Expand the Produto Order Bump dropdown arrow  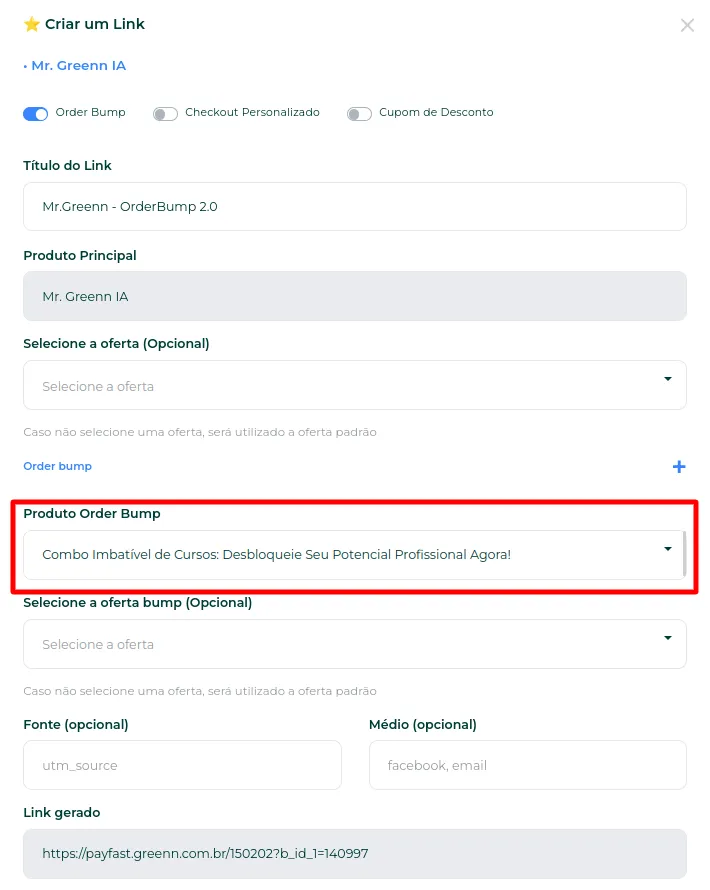(x=668, y=548)
